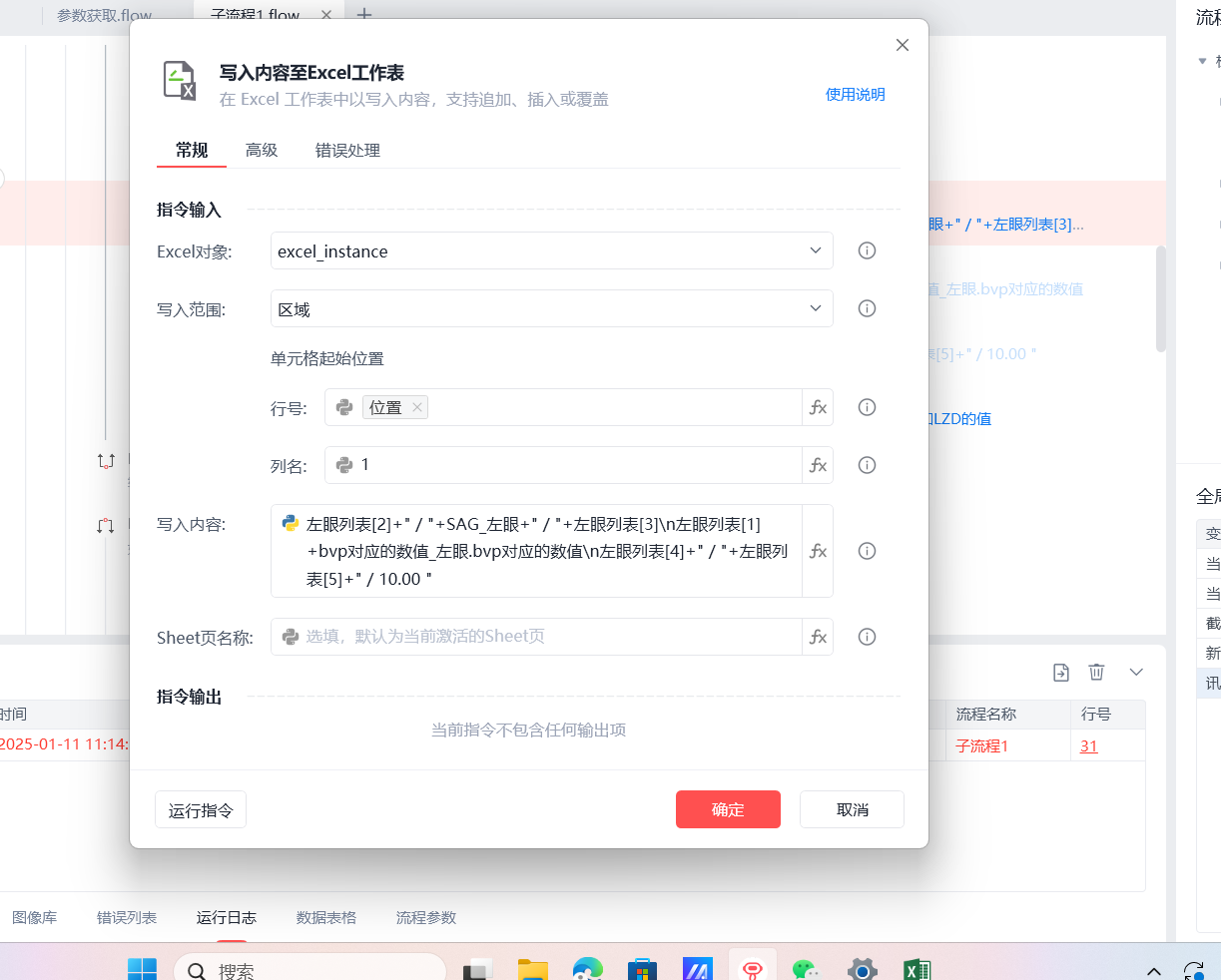
Task: Show info for Sheet页名称 field
Action: tap(867, 637)
